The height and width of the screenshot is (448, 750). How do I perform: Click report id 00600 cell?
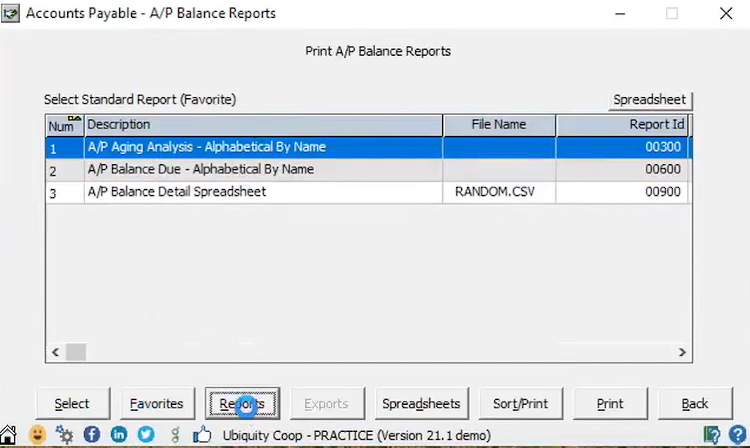pos(622,170)
